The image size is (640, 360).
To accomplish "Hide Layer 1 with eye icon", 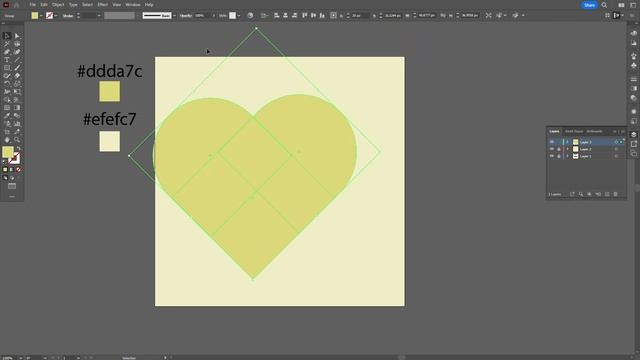I will pyautogui.click(x=552, y=156).
